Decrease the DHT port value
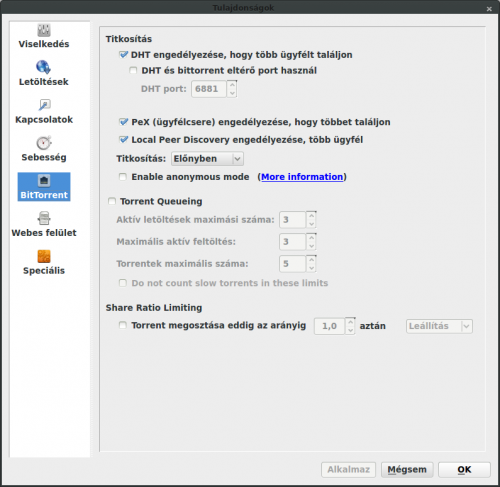The image size is (500, 487). coord(232,93)
